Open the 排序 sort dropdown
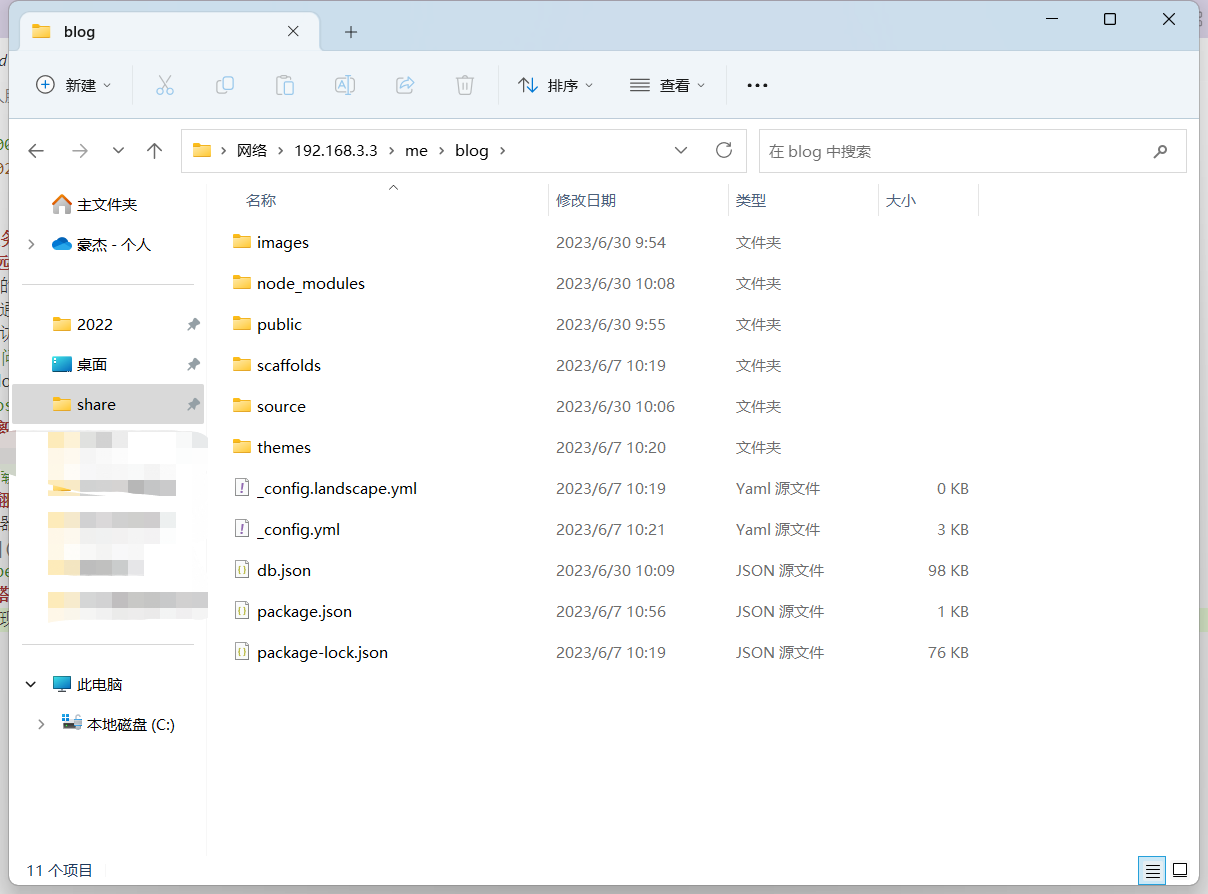This screenshot has width=1208, height=894. pos(556,85)
